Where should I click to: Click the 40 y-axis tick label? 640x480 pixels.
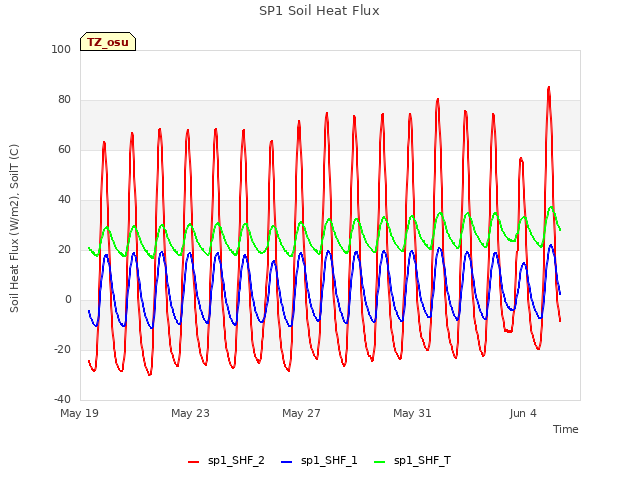coord(64,200)
